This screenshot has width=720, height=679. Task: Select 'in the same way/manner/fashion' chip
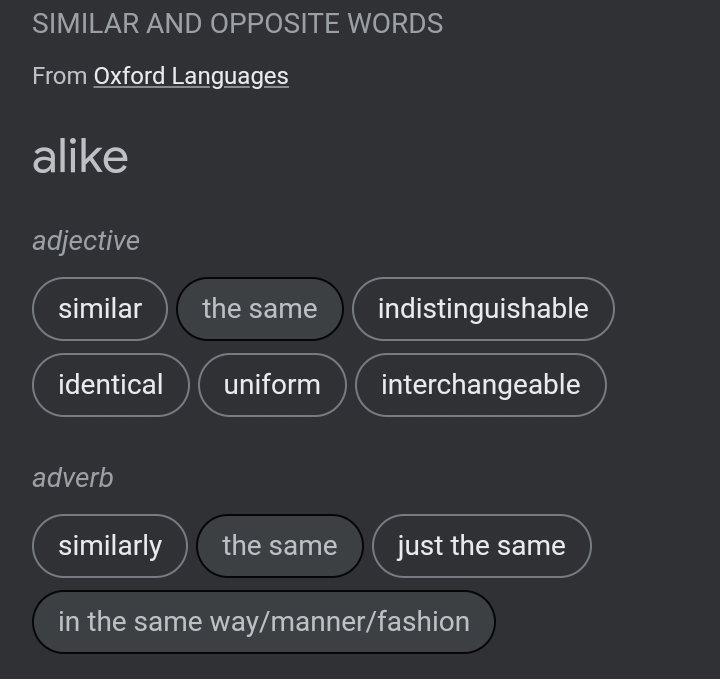[264, 622]
